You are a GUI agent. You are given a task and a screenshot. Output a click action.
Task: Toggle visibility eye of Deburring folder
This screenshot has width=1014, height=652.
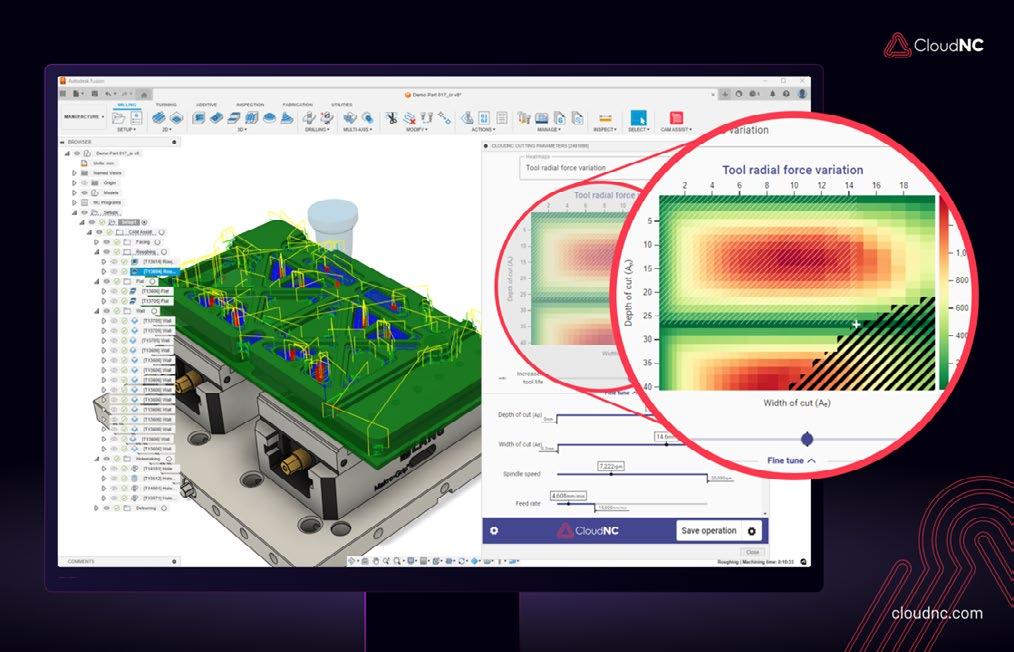(x=107, y=508)
